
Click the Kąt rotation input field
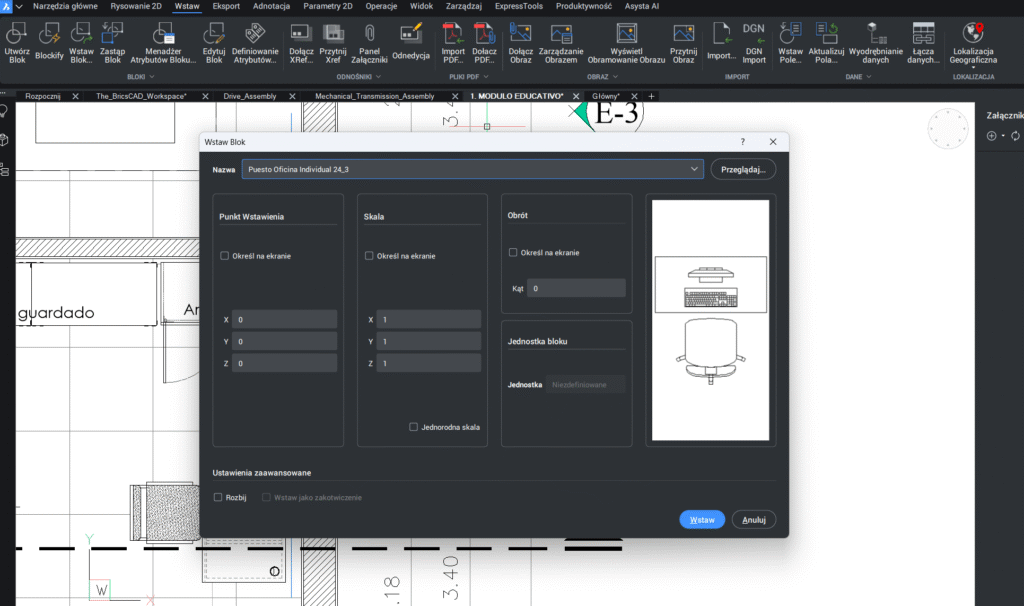[577, 288]
